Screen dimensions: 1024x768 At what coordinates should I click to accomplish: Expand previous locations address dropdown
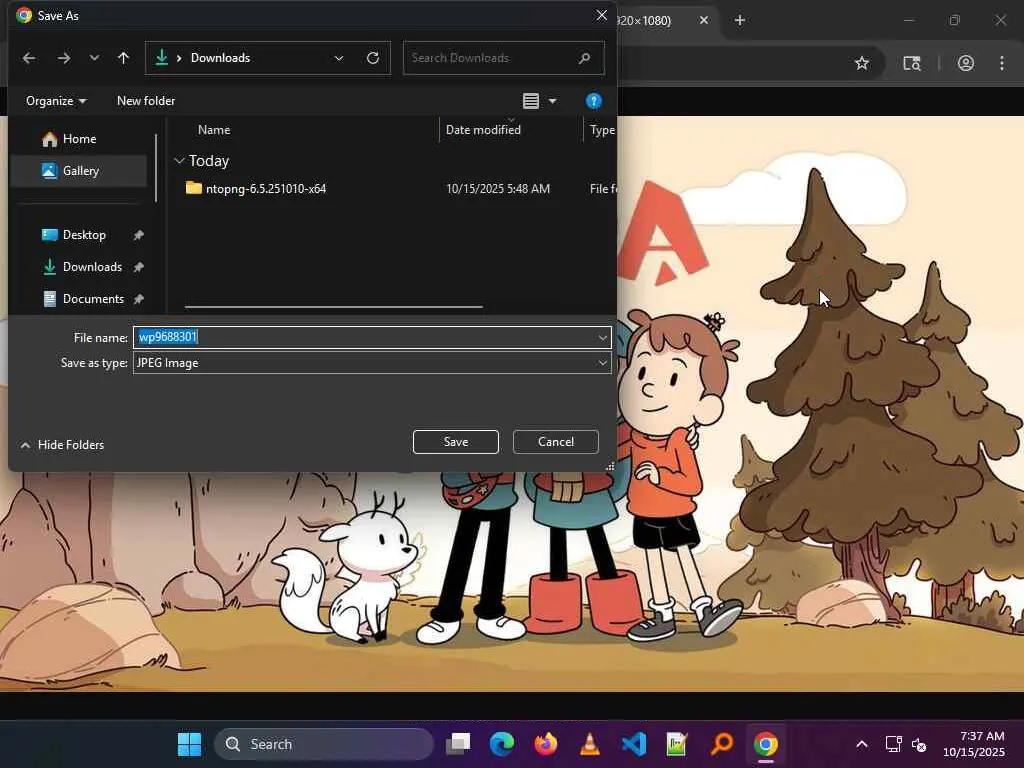[338, 58]
